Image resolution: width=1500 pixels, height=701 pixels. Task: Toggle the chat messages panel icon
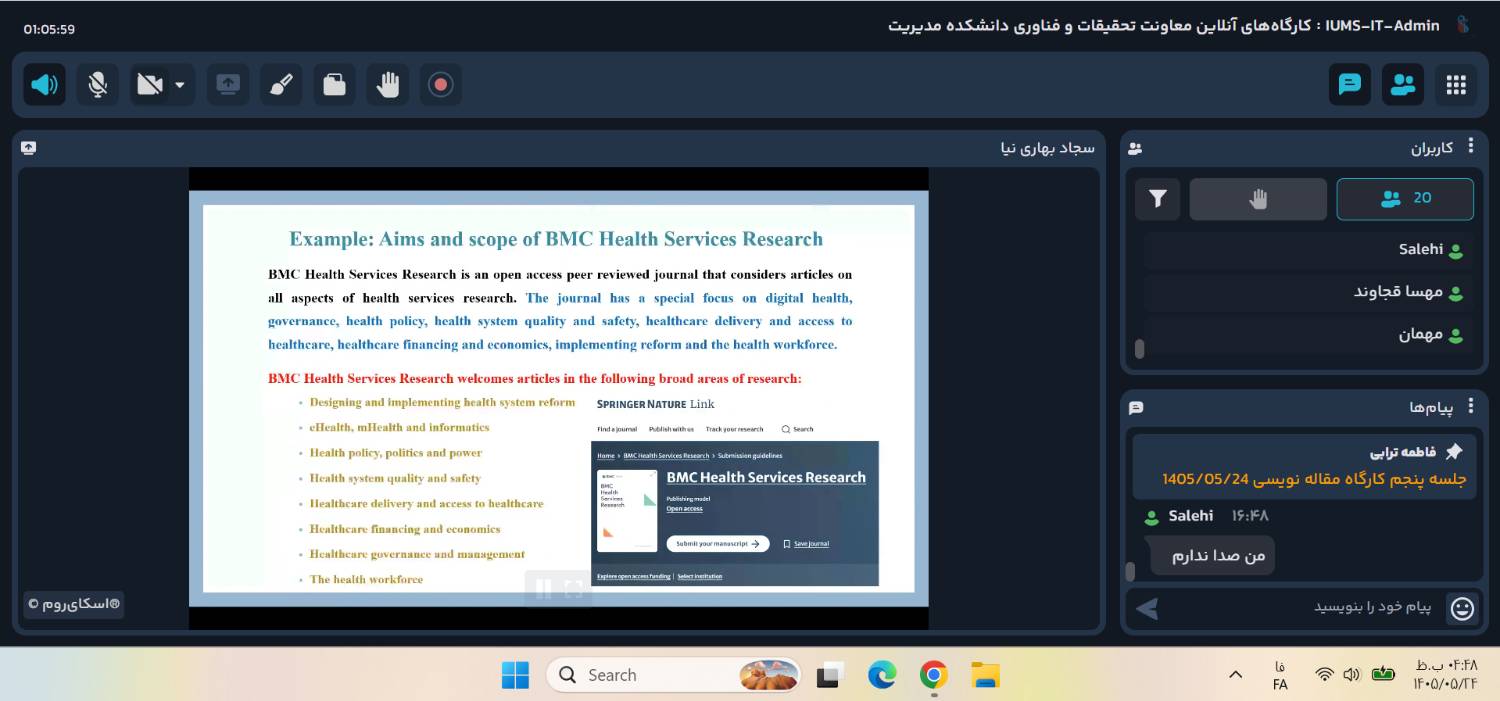click(x=1350, y=85)
